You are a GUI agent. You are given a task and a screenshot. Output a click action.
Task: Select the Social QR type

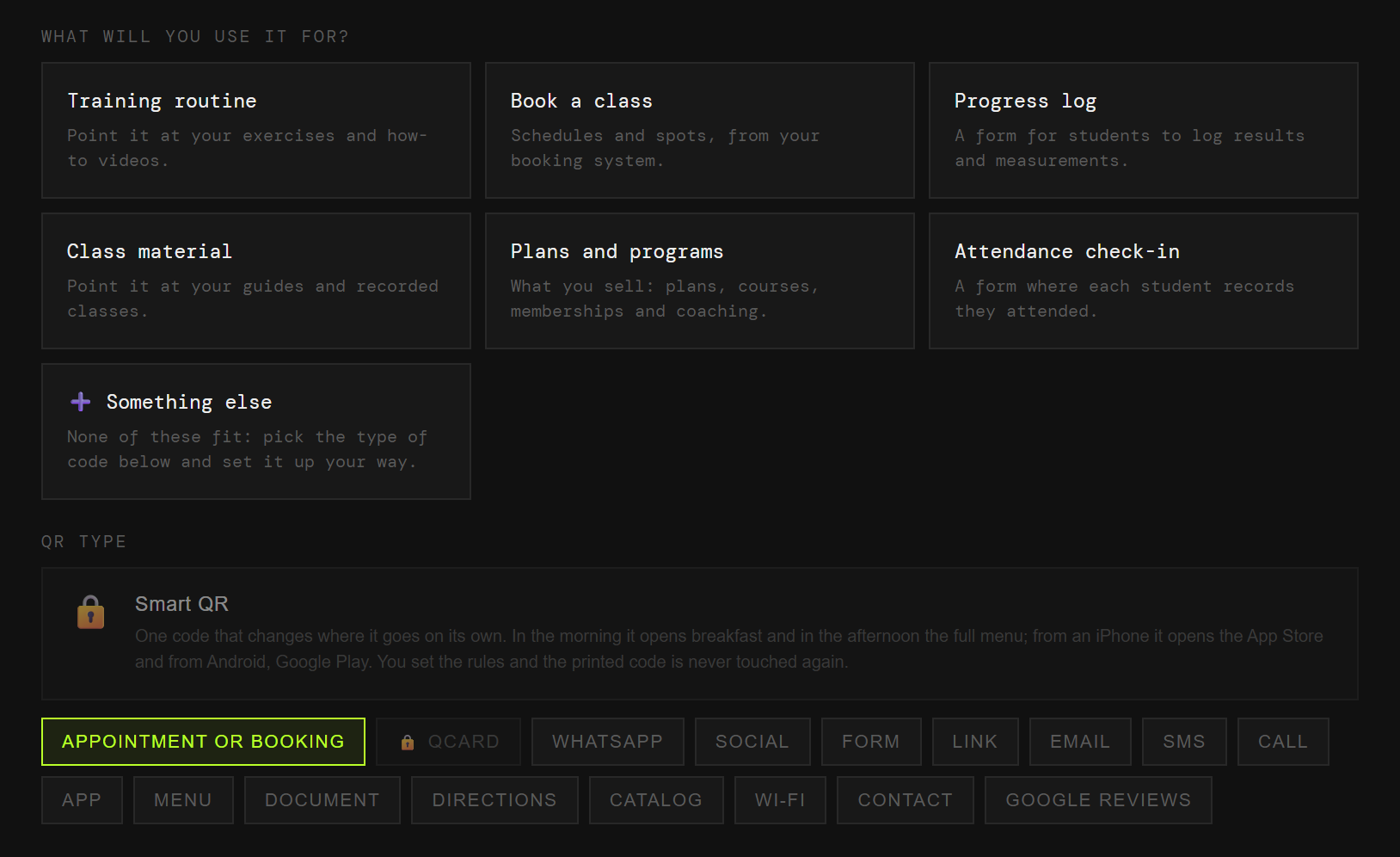click(x=752, y=742)
